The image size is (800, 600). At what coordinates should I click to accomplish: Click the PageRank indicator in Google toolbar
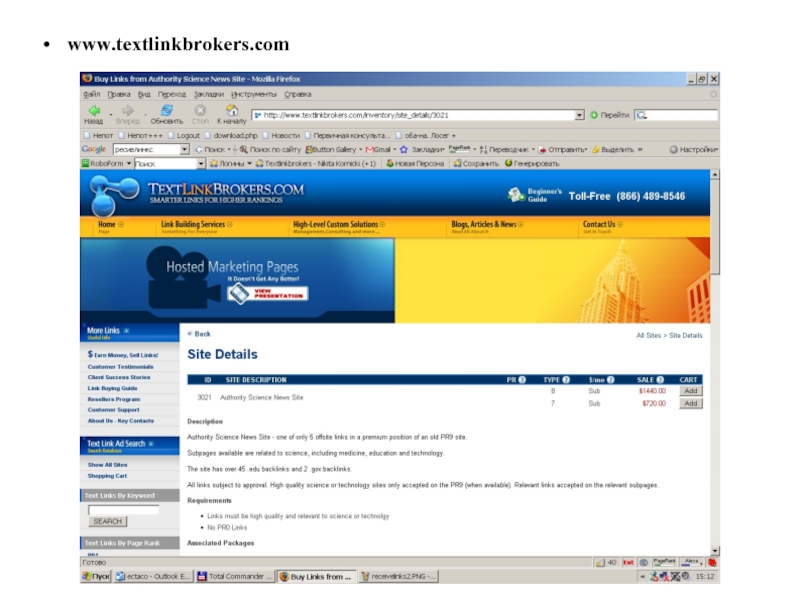point(459,148)
